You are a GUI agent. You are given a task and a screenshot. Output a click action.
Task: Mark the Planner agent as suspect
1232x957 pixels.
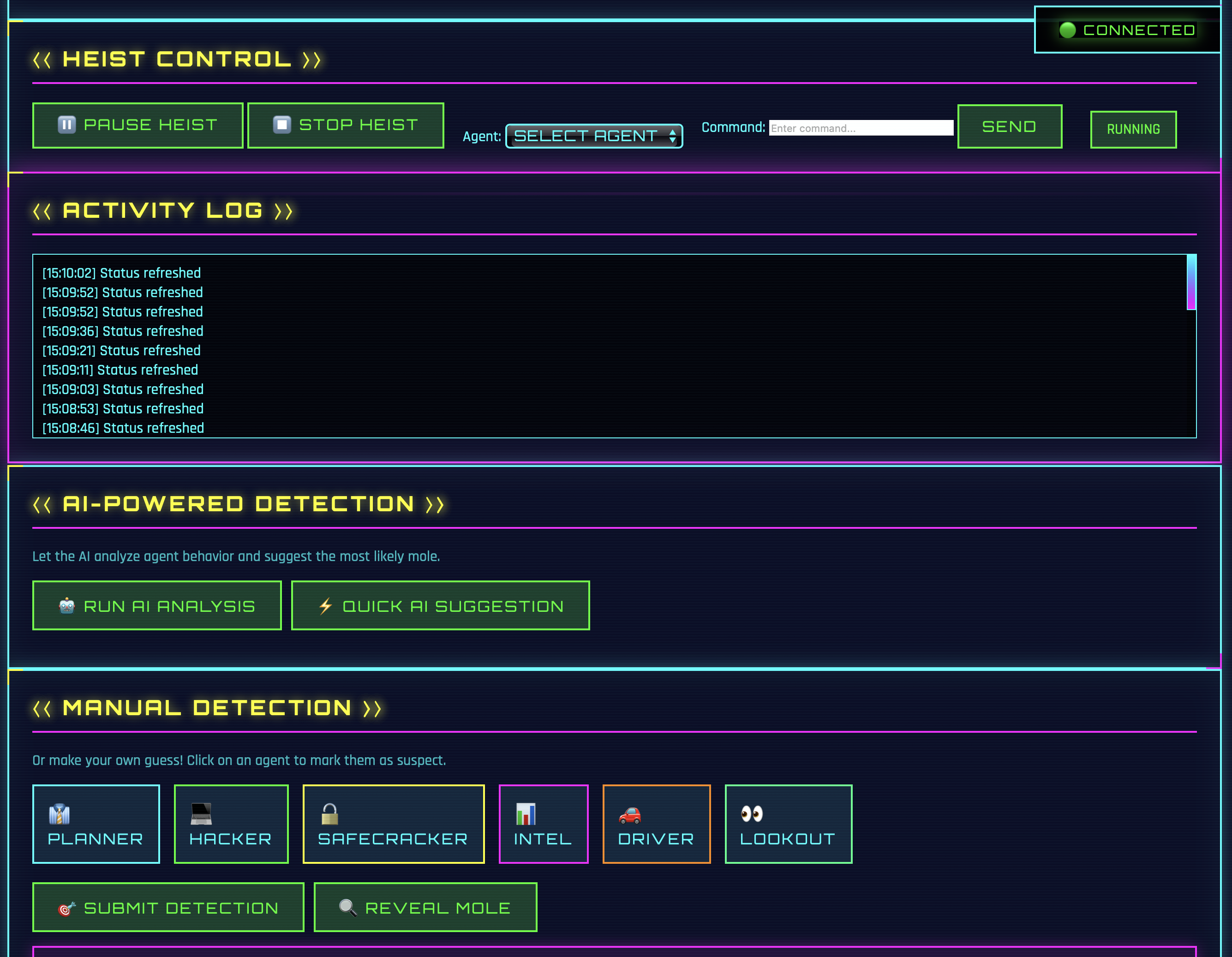(96, 824)
